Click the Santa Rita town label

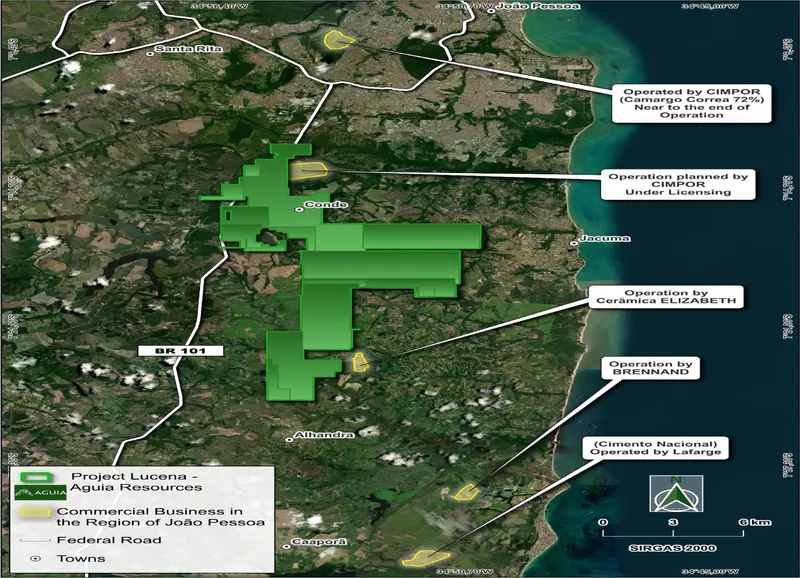coord(188,48)
